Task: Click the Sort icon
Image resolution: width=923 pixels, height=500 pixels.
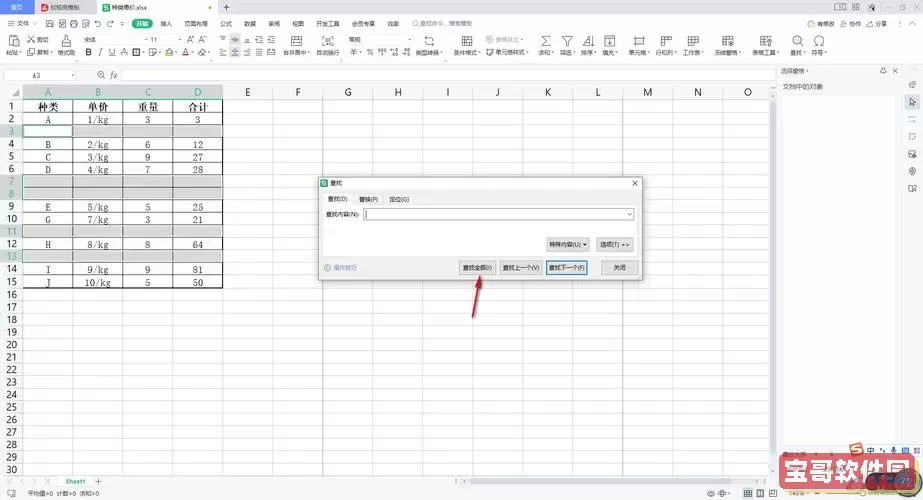Action: point(588,41)
